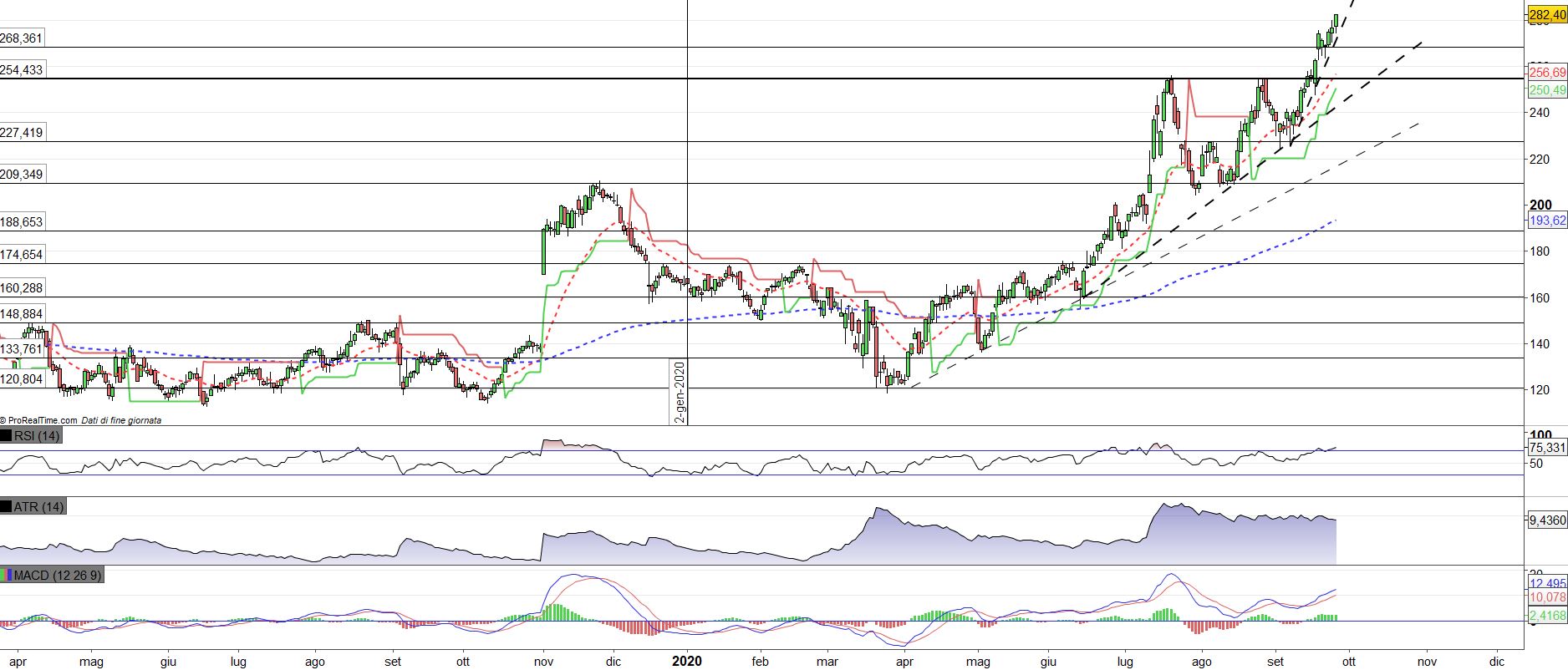
Task: Click the RSI value 75,331
Action: pyautogui.click(x=1547, y=449)
